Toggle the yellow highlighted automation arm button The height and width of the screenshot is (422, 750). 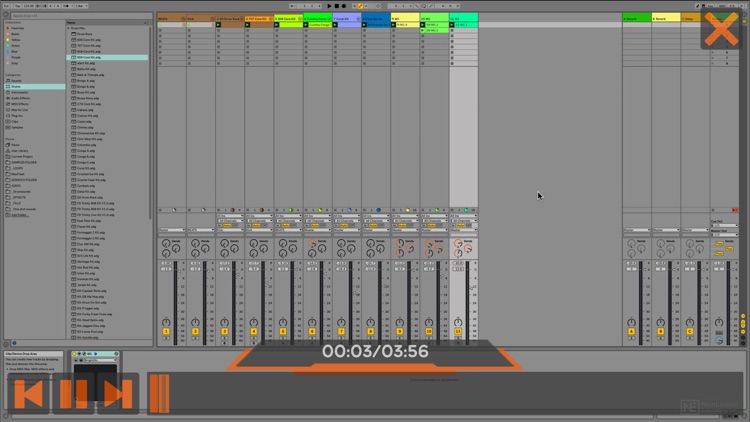(360, 6)
